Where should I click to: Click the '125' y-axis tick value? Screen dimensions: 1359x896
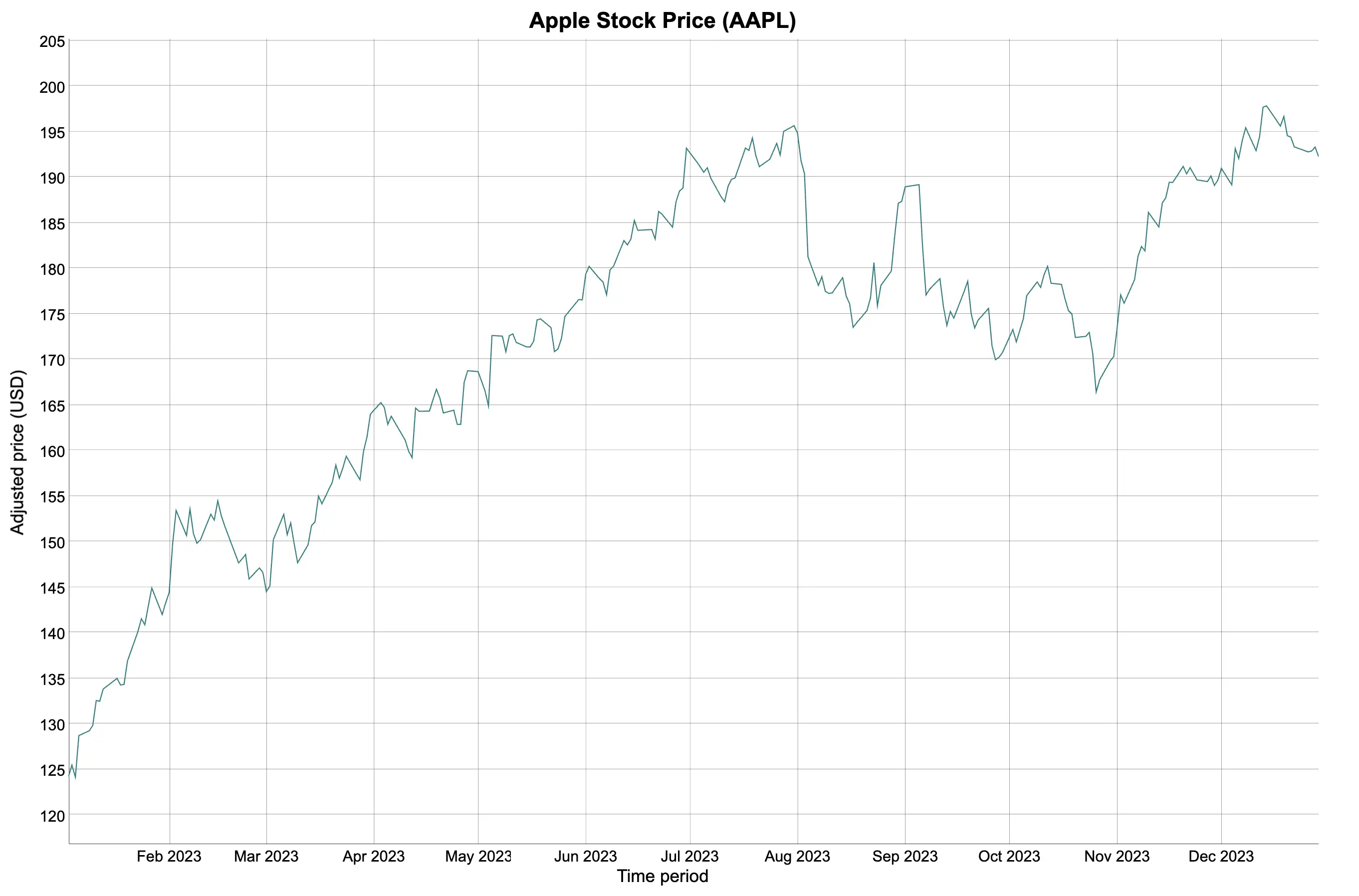click(52, 770)
